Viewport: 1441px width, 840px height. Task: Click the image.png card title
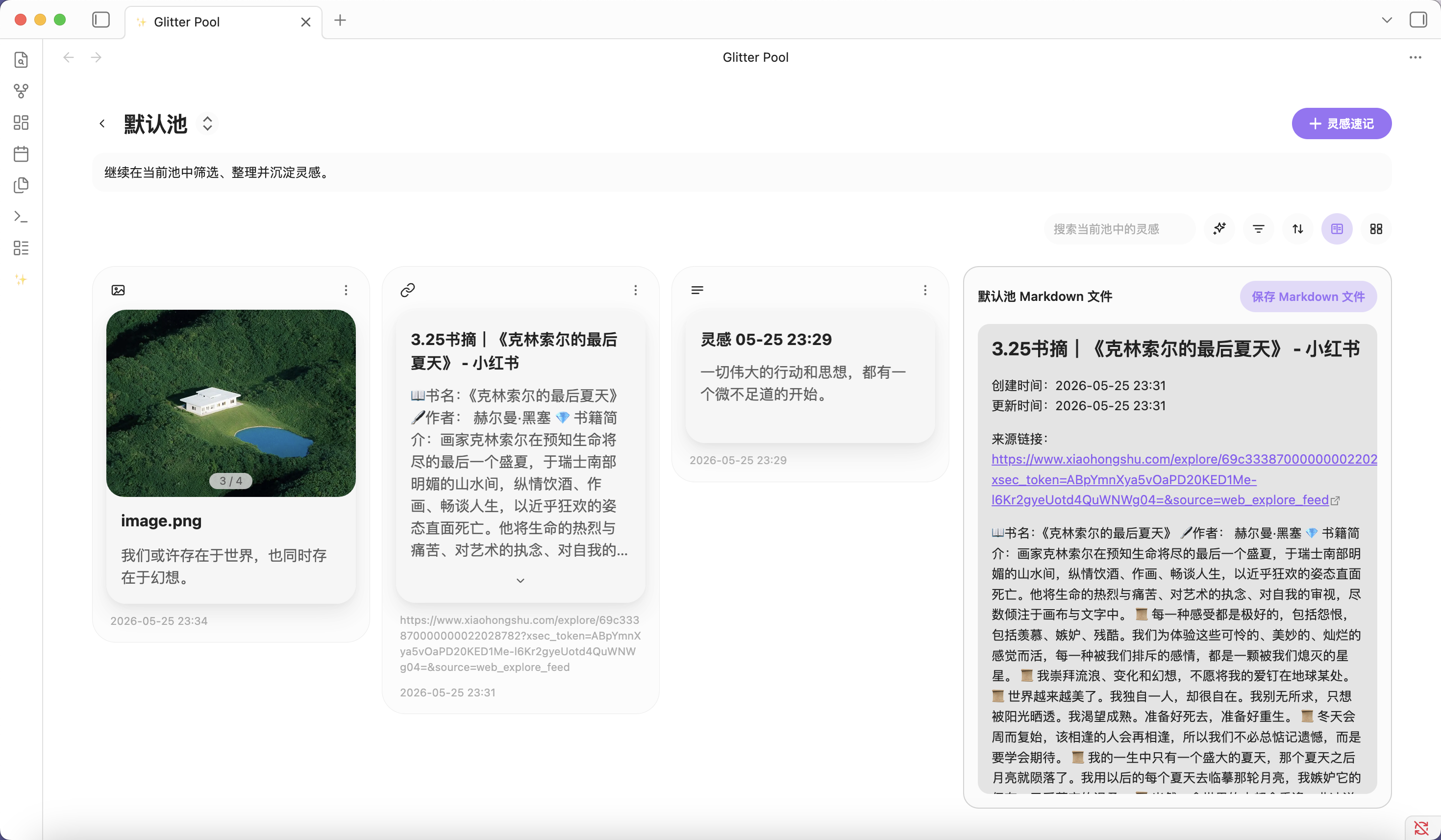pyautogui.click(x=161, y=521)
